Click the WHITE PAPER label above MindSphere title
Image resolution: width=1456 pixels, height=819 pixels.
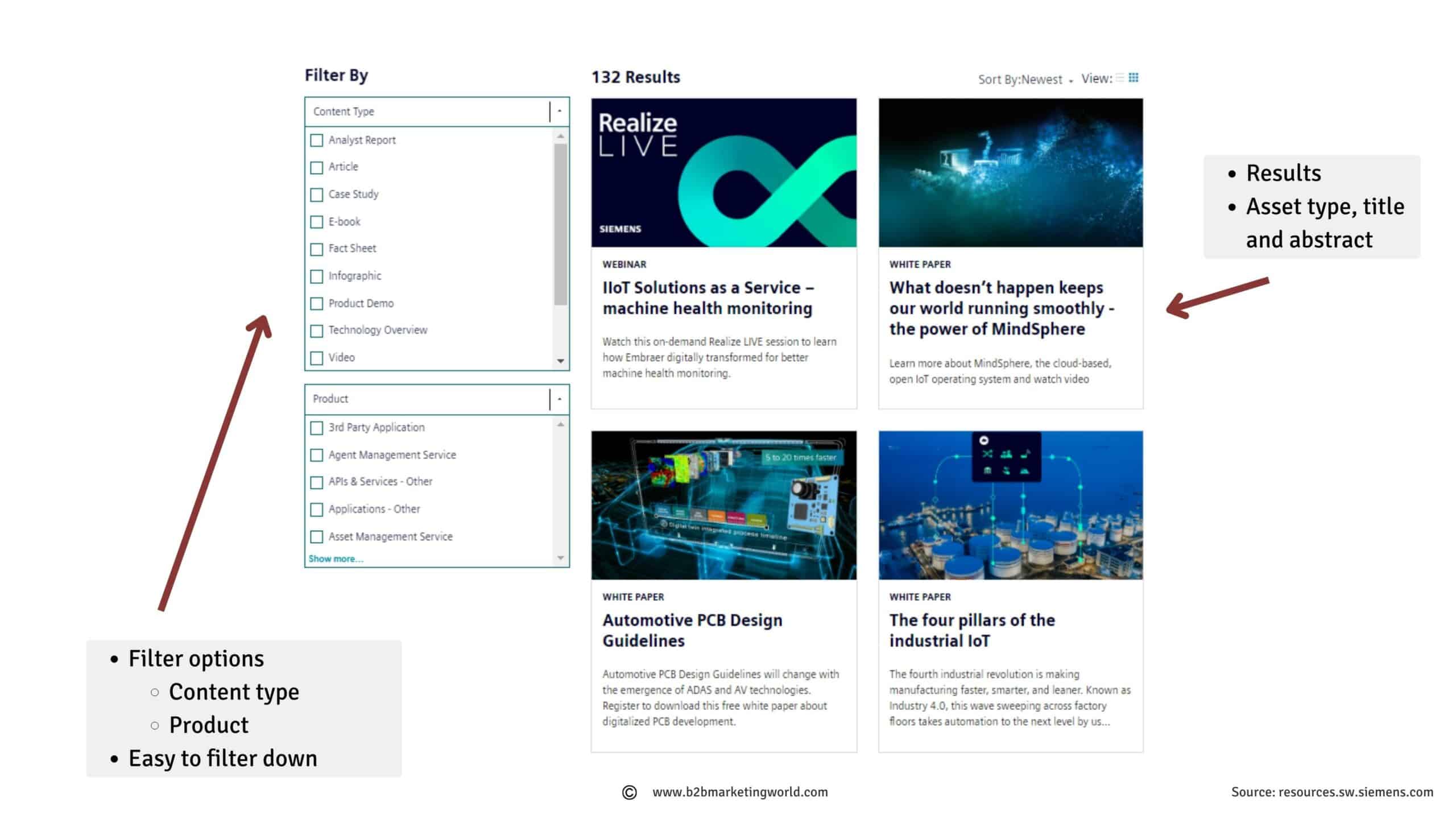pos(920,264)
